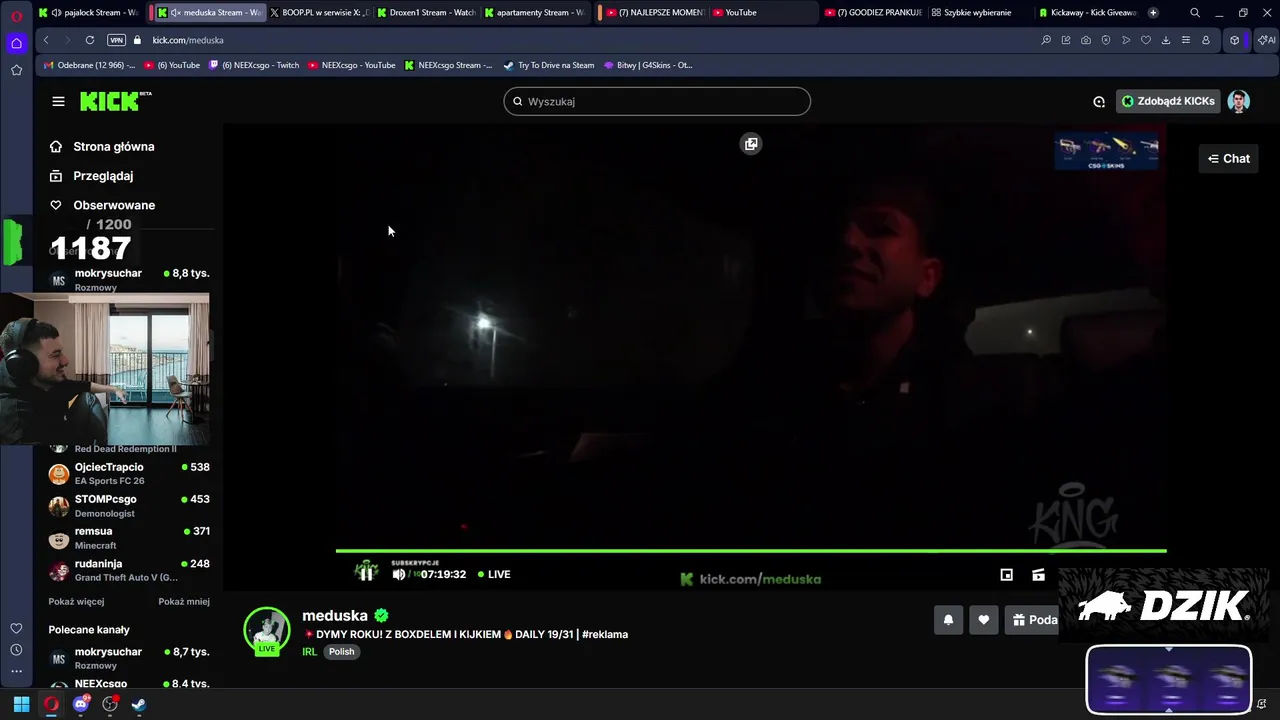Switch to Droxen1 Stream tab

427,13
